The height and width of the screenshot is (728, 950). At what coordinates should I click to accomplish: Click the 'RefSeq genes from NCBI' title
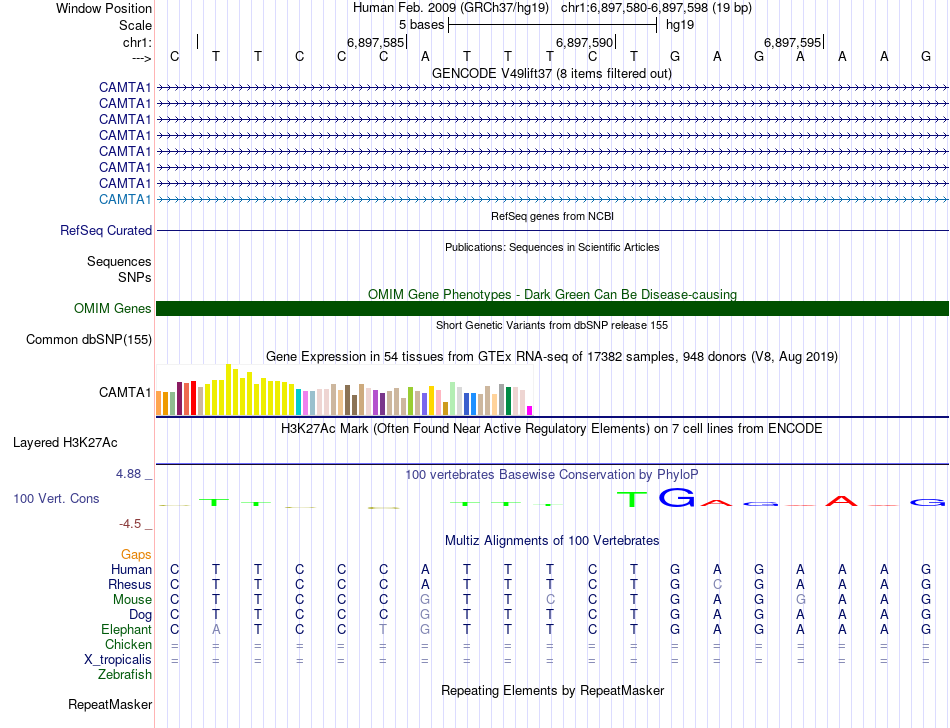[x=552, y=216]
